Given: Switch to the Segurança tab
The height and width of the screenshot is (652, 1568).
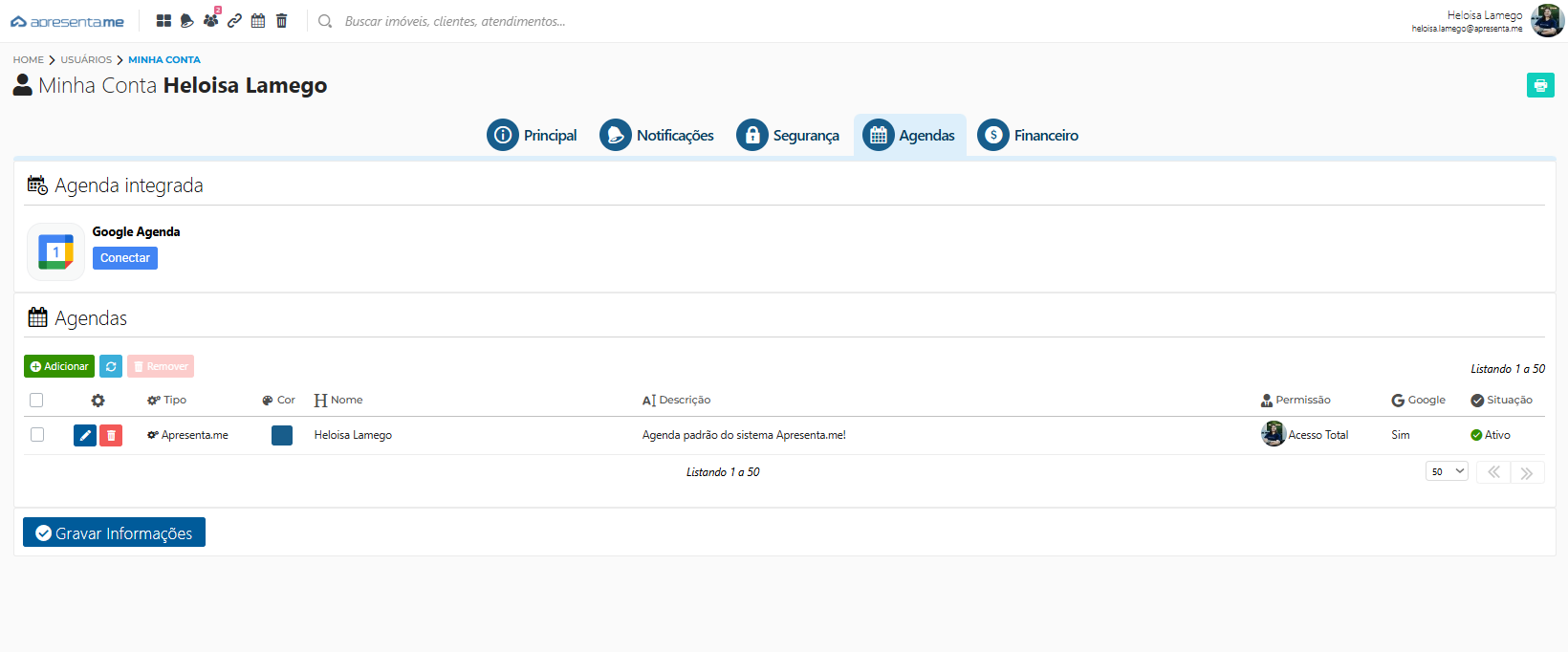Looking at the screenshot, I should click(788, 136).
